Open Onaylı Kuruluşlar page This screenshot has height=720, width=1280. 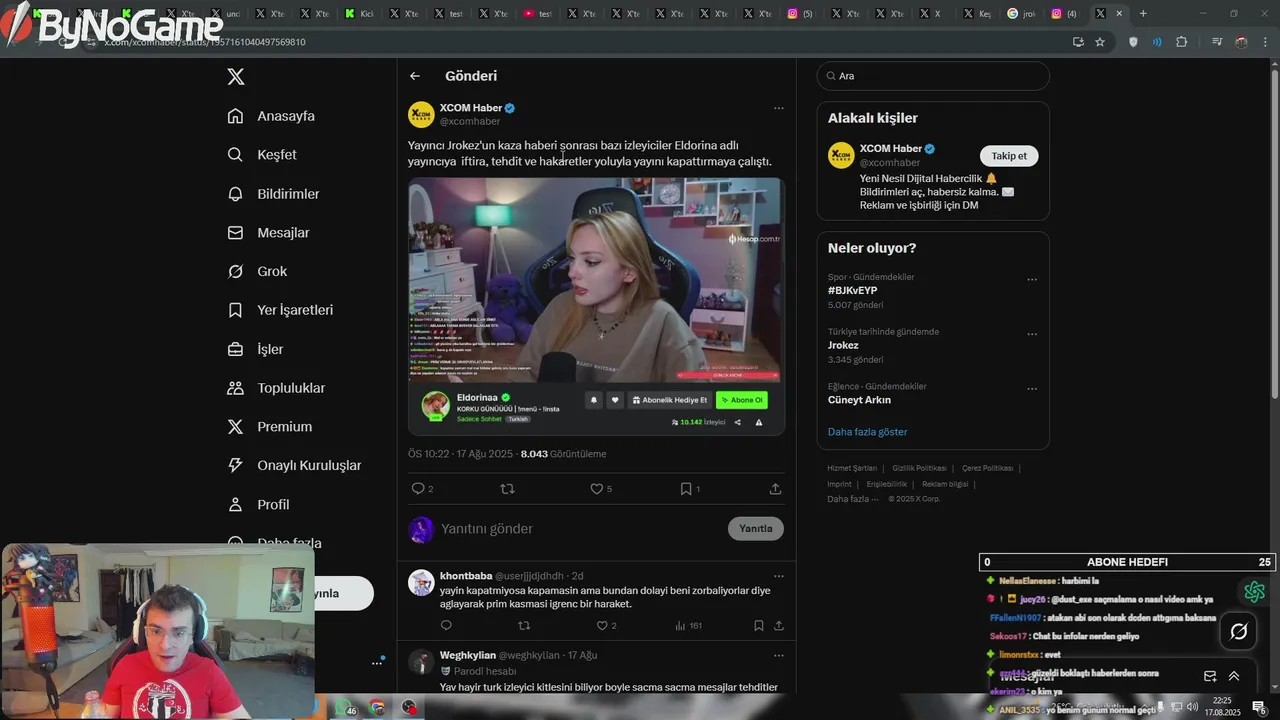[x=294, y=465]
